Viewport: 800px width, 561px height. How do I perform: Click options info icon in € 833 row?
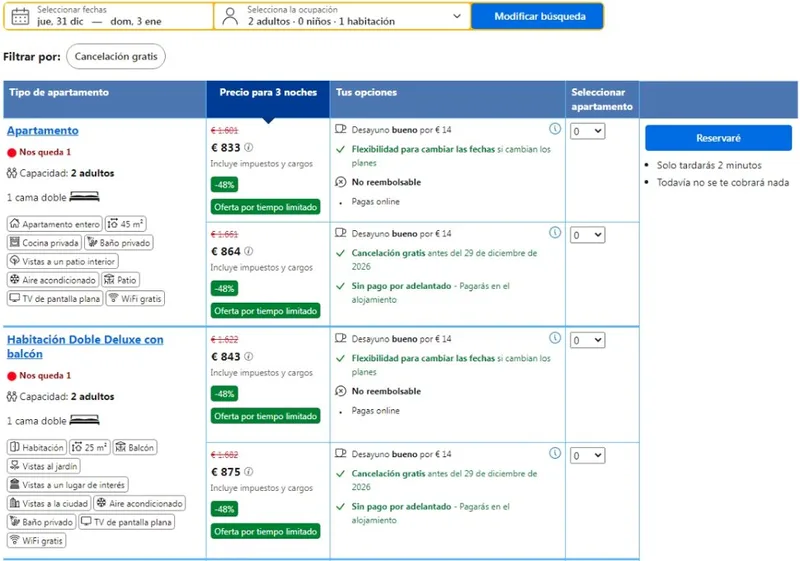click(555, 129)
